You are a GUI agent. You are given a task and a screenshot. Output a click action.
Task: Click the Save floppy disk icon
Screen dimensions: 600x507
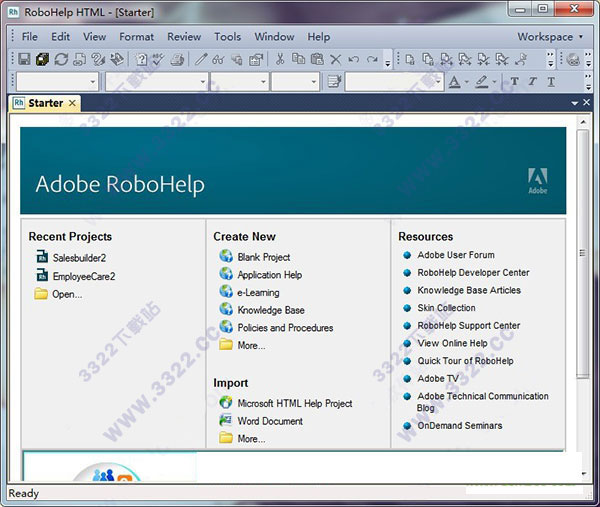pos(25,60)
